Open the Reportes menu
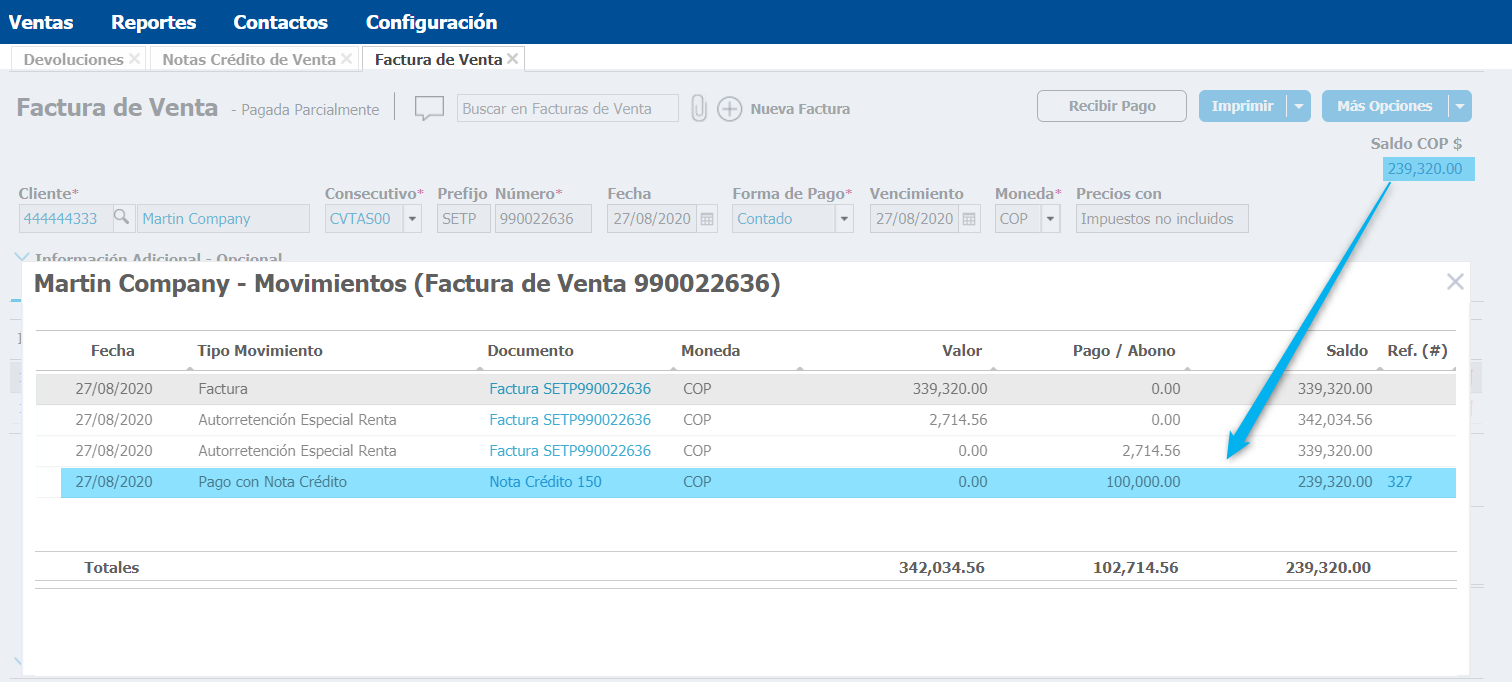Screen dimensions: 1512x682 coord(154,22)
